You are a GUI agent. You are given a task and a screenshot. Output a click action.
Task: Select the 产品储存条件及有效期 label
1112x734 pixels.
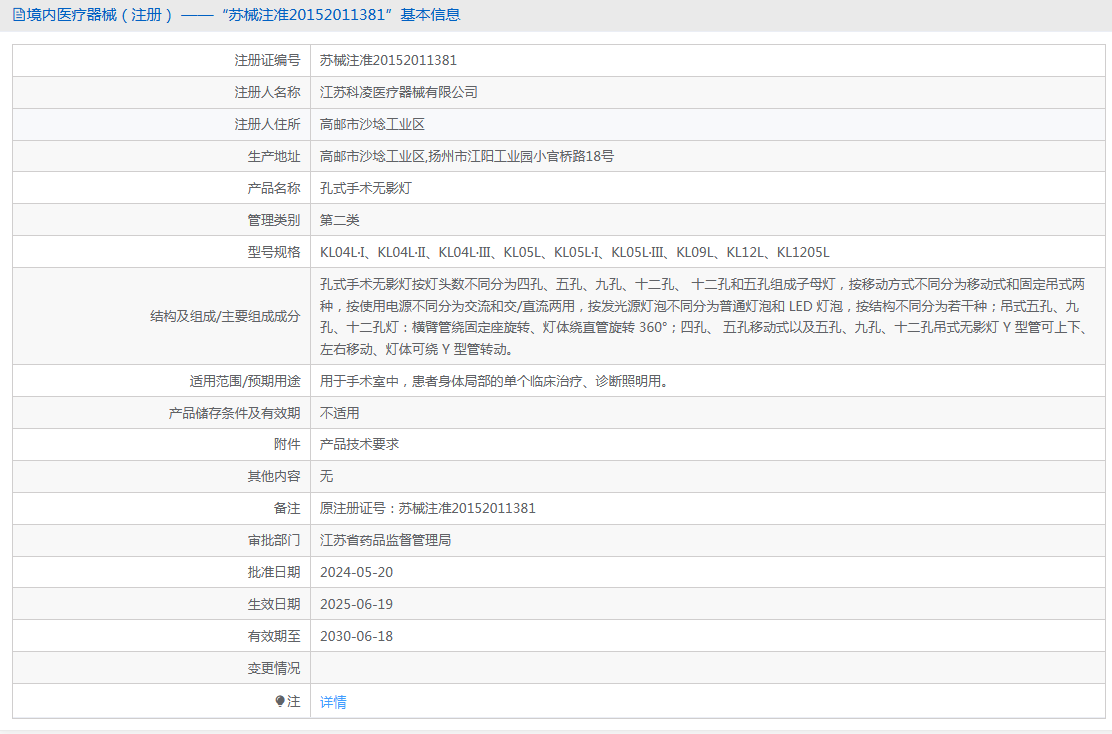point(235,413)
